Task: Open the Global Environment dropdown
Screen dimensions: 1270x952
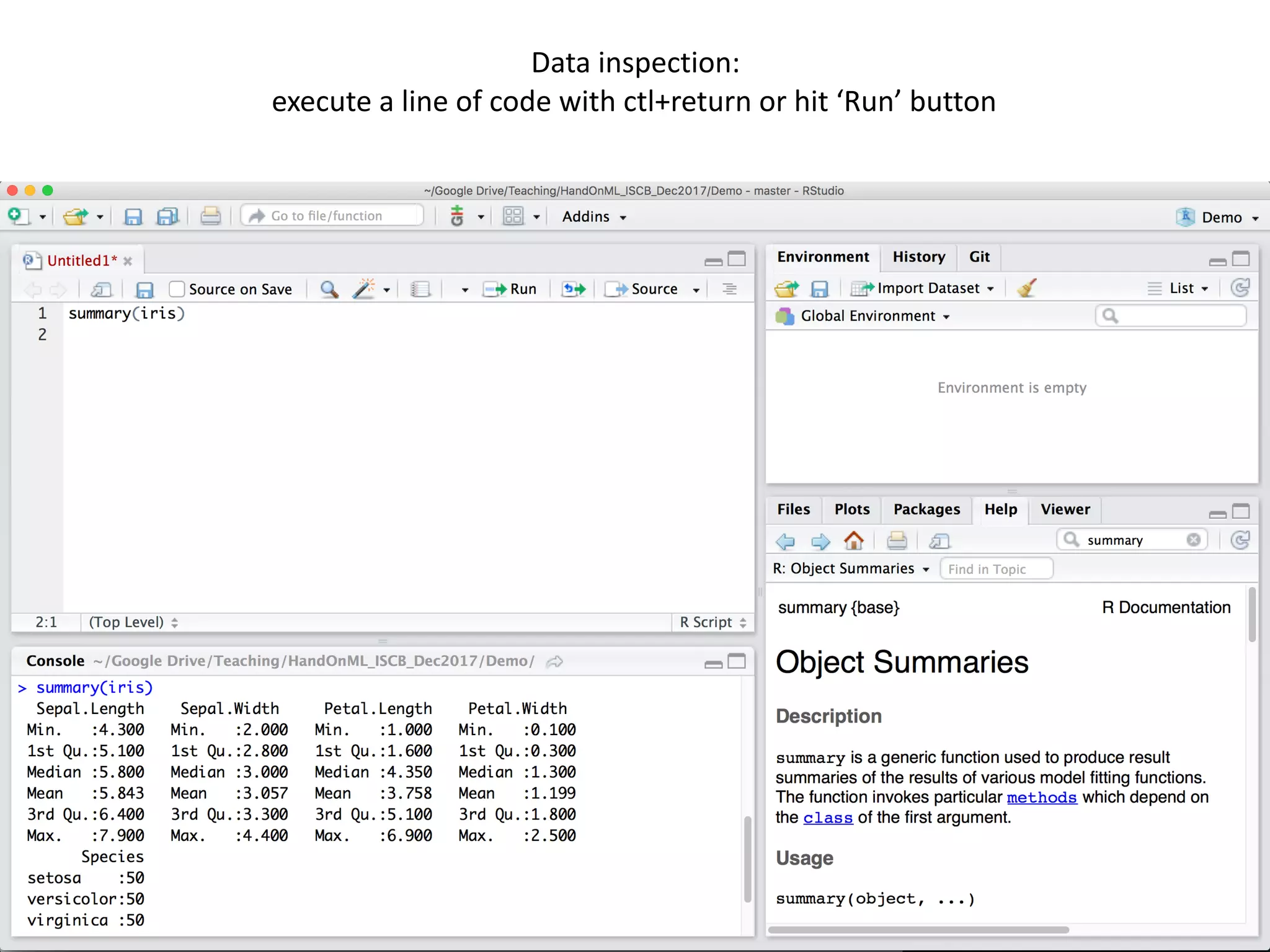Action: [x=863, y=316]
